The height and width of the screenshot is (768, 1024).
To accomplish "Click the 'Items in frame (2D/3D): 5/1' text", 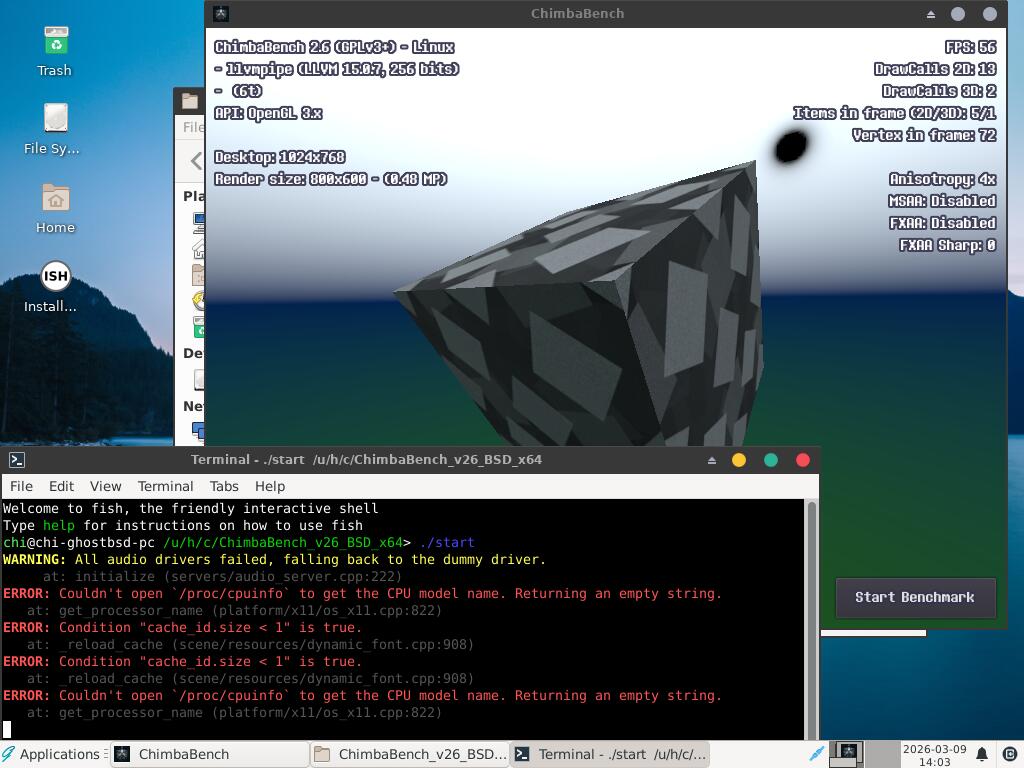I will [x=895, y=113].
